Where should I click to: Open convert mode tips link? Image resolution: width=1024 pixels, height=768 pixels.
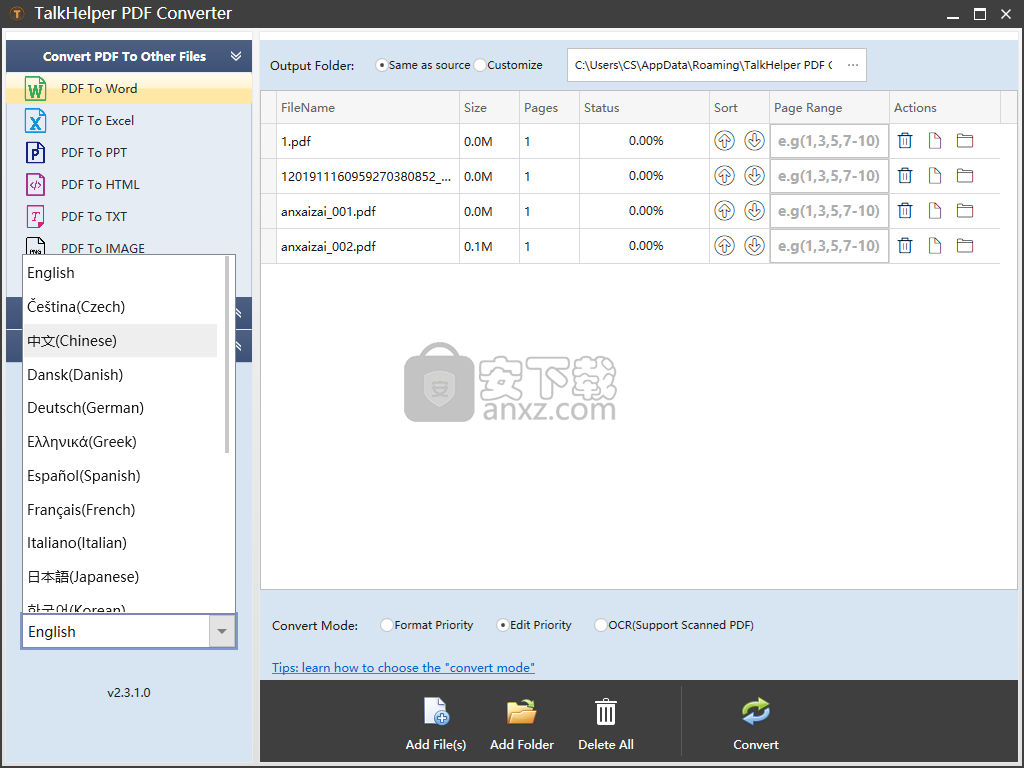pos(403,667)
